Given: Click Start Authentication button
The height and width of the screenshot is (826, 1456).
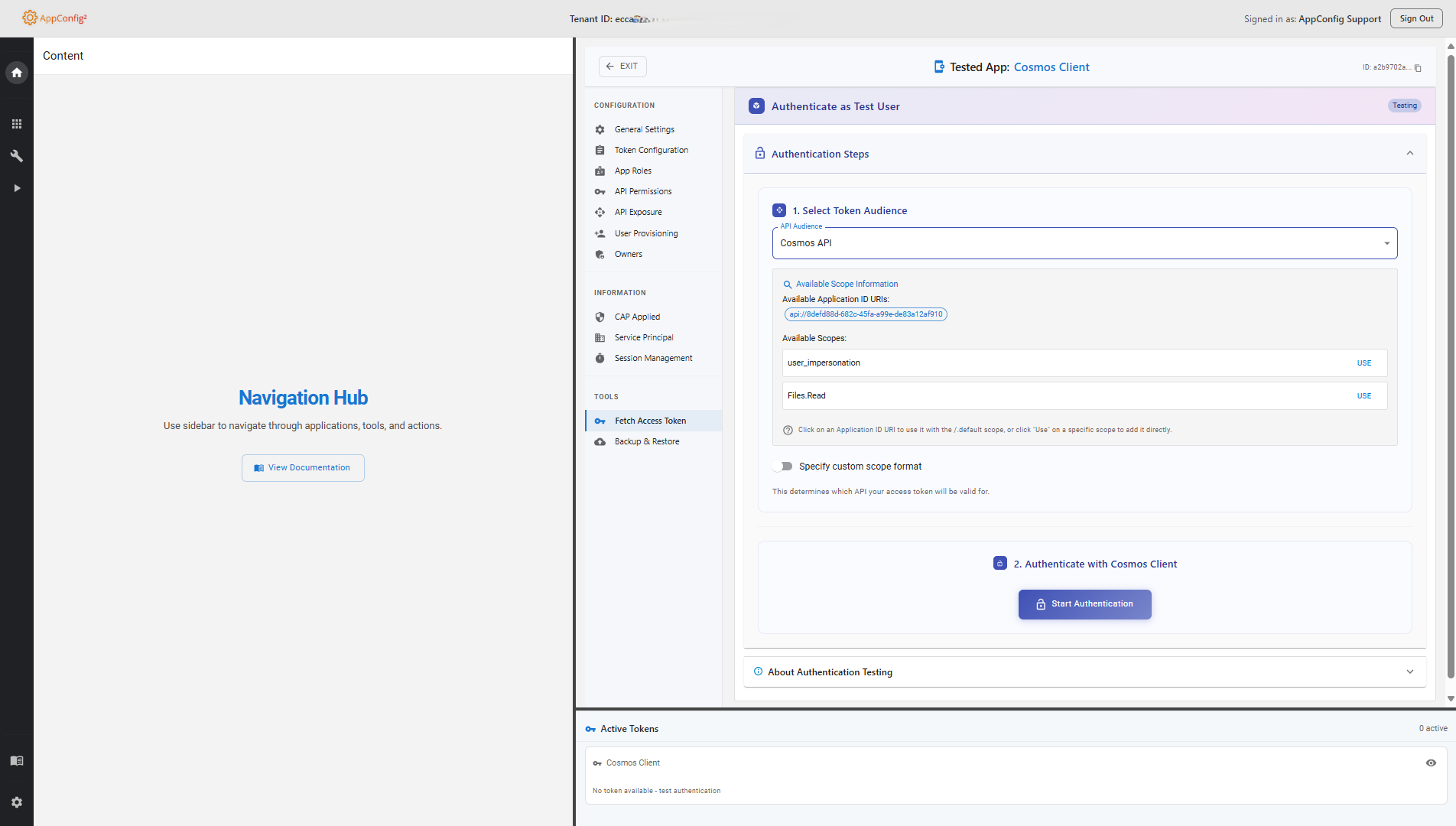Looking at the screenshot, I should tap(1084, 604).
